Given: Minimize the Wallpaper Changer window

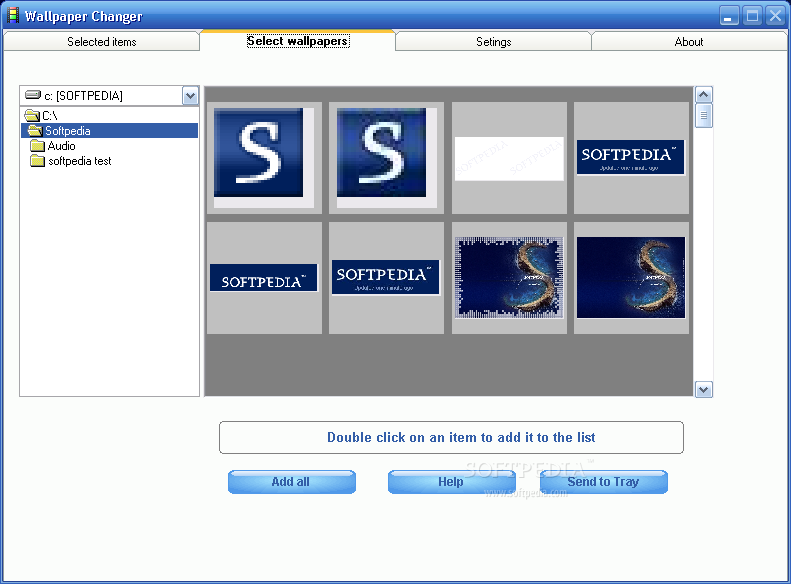Looking at the screenshot, I should coord(728,16).
